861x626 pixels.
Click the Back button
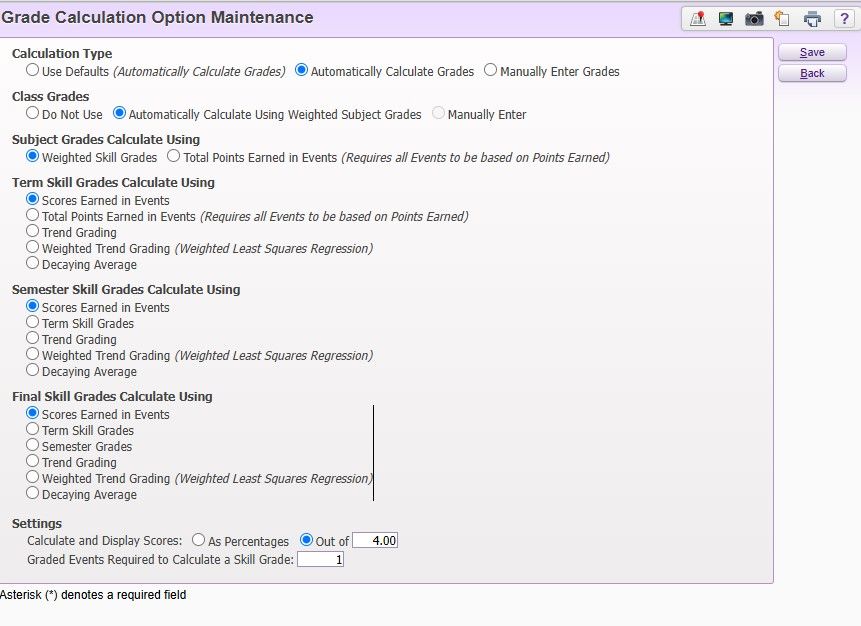pyautogui.click(x=812, y=73)
